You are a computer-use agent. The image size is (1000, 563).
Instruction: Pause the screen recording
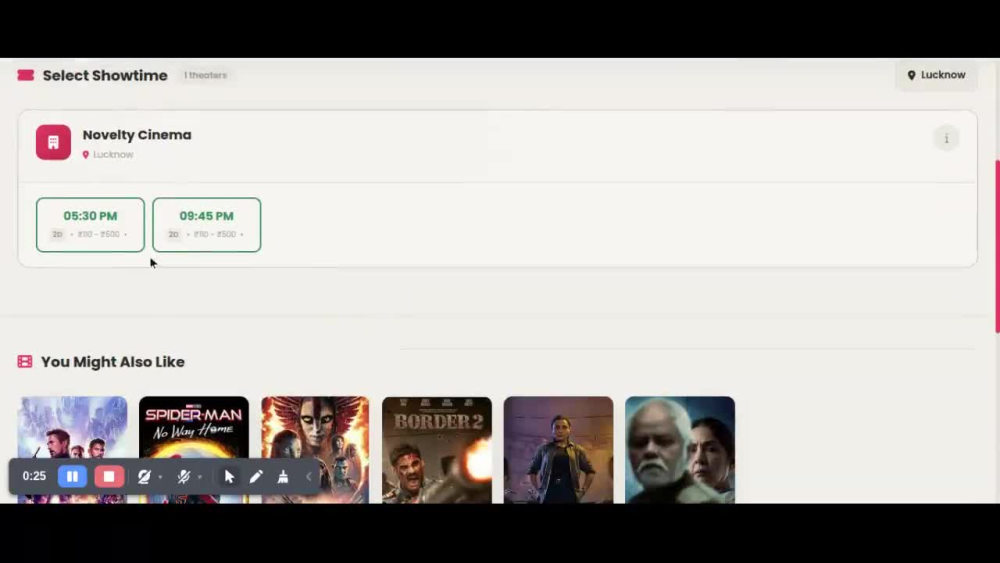(x=72, y=476)
